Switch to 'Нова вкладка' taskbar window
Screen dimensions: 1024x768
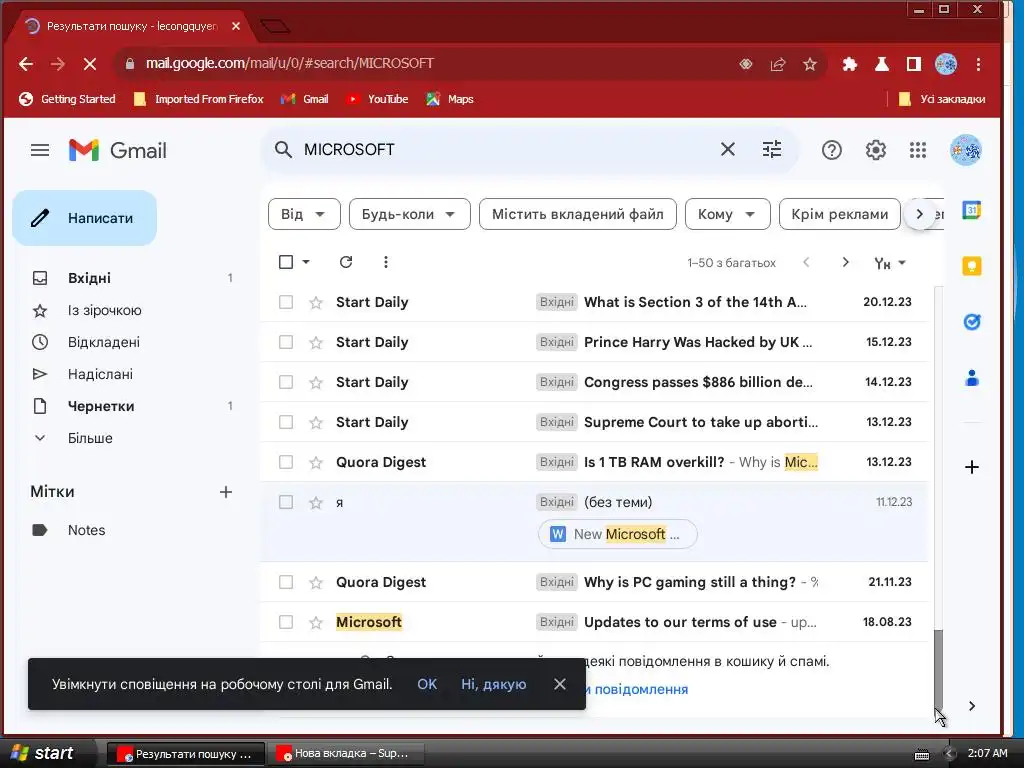point(345,753)
